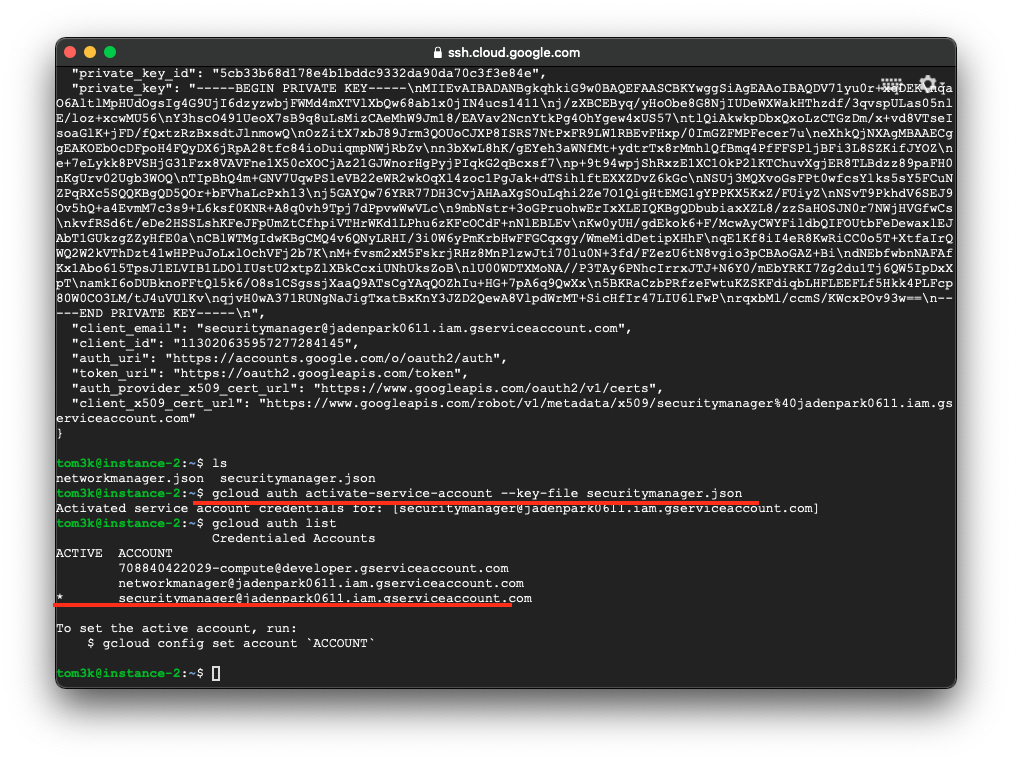
Task: Click the terminal cursor at the last prompt
Action: (216, 674)
